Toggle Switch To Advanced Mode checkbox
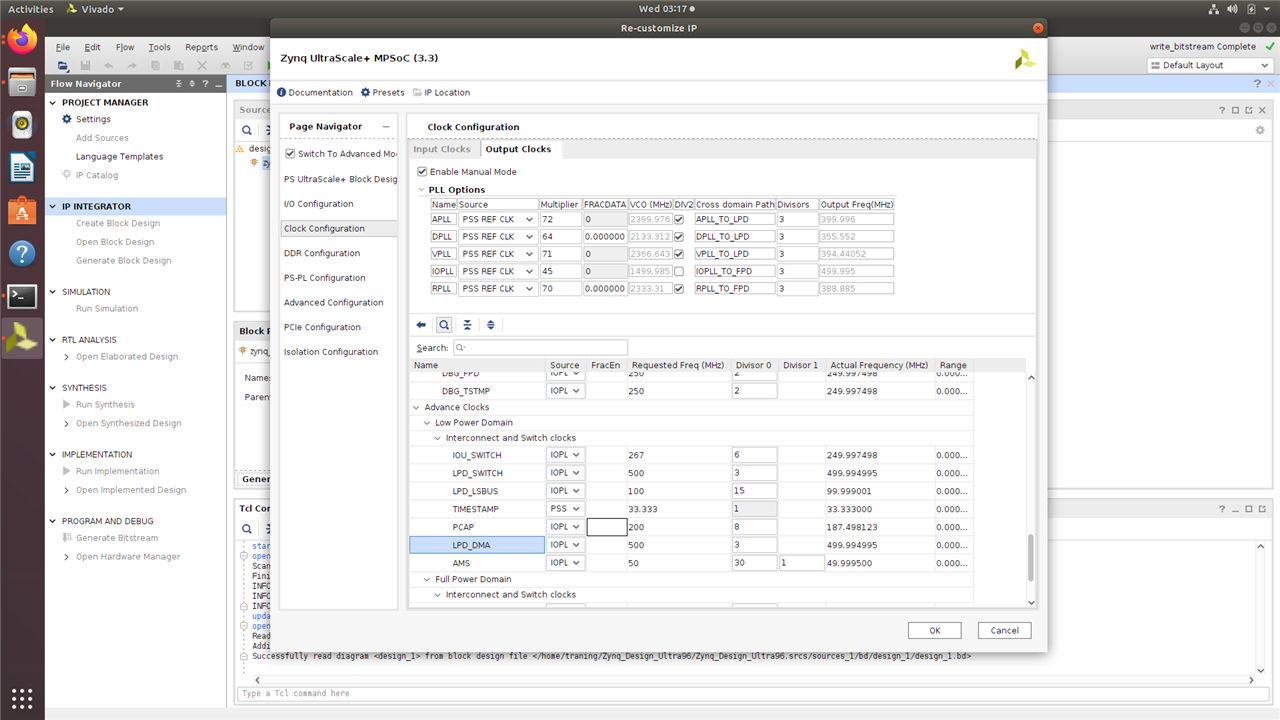1280x720 pixels. (290, 154)
